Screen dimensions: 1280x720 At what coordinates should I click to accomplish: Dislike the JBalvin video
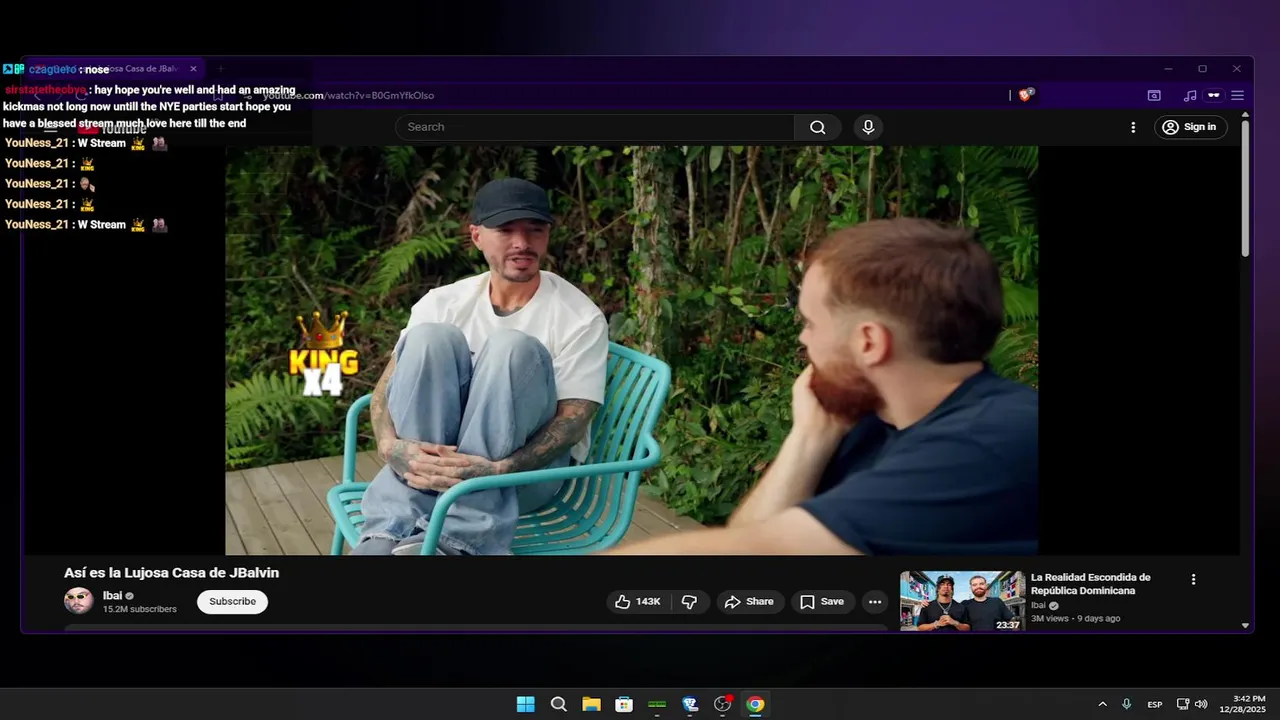click(689, 601)
